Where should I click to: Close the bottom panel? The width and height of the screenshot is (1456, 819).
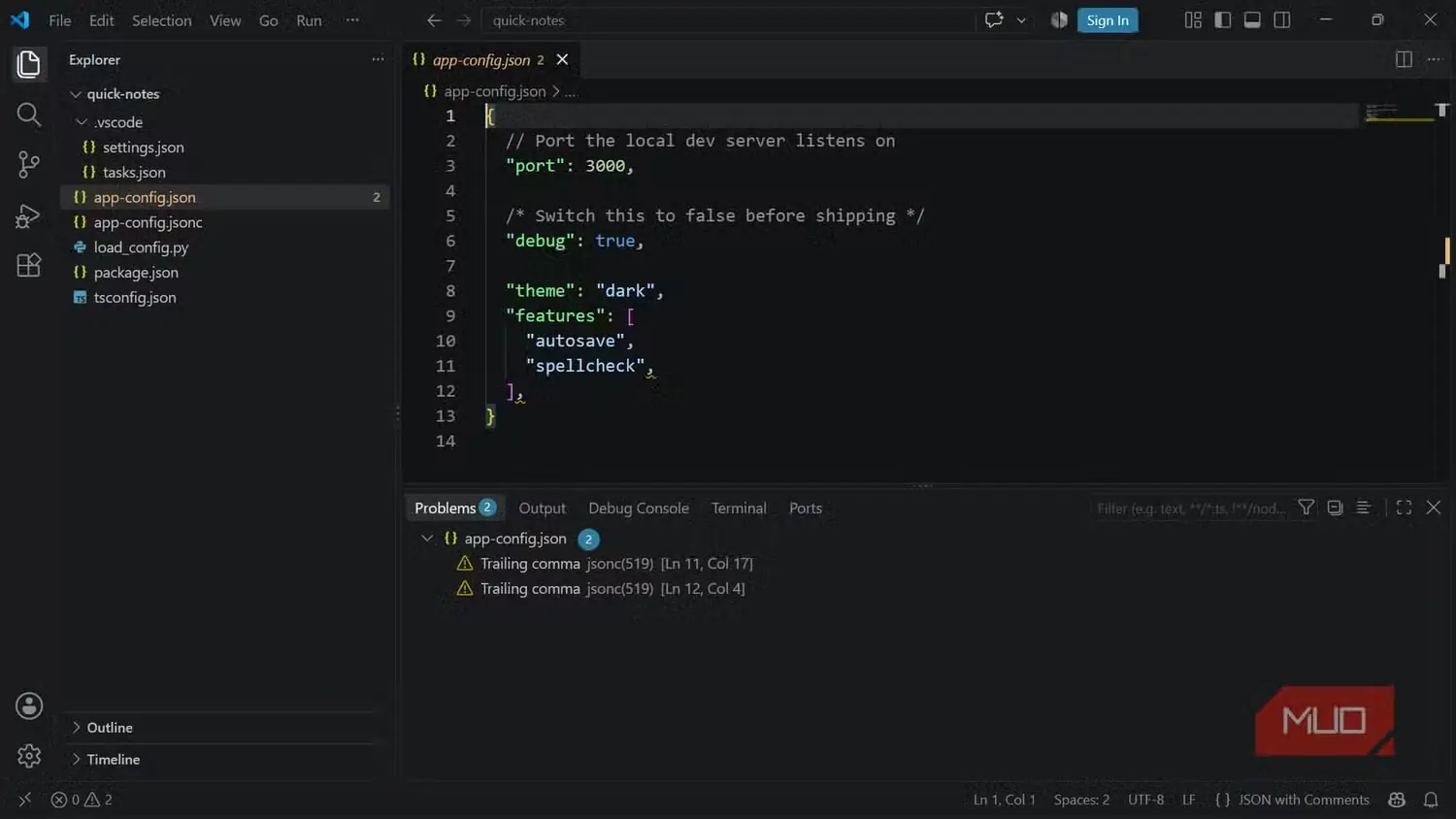point(1434,508)
